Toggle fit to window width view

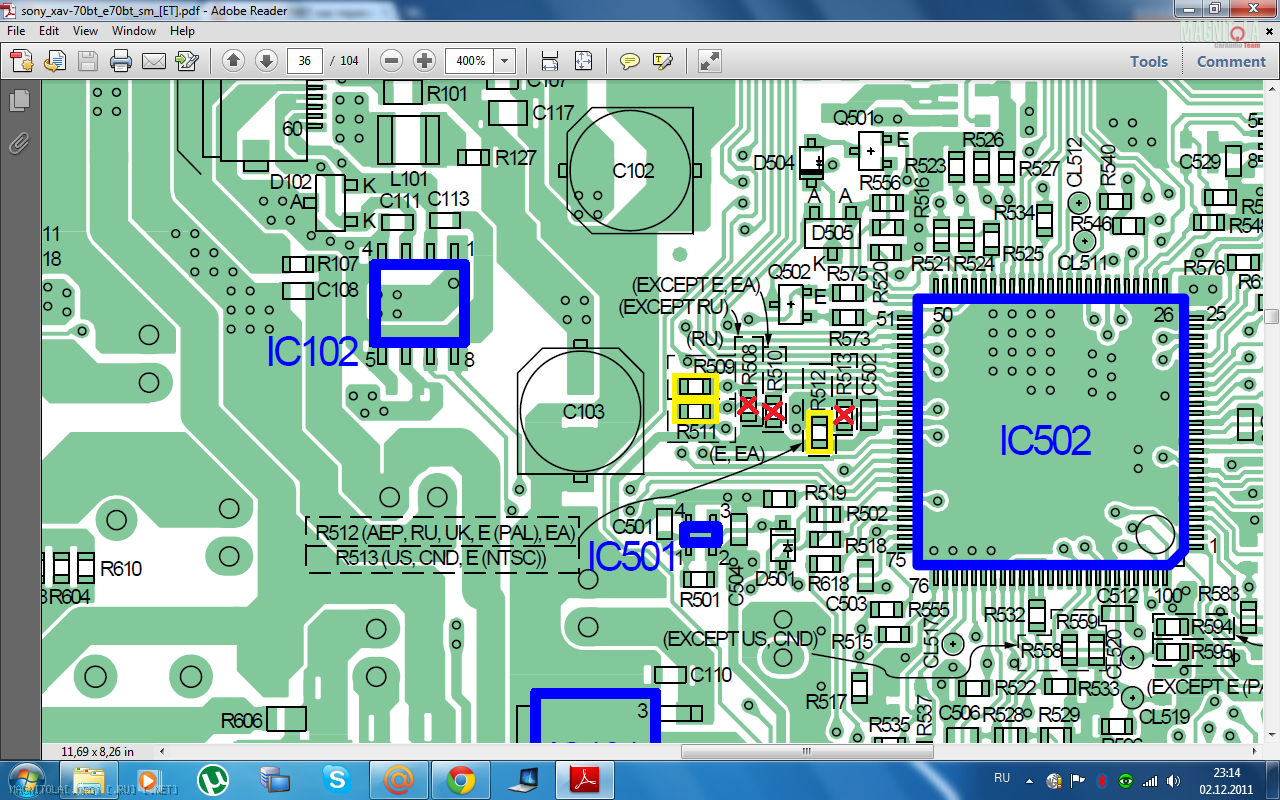click(550, 61)
